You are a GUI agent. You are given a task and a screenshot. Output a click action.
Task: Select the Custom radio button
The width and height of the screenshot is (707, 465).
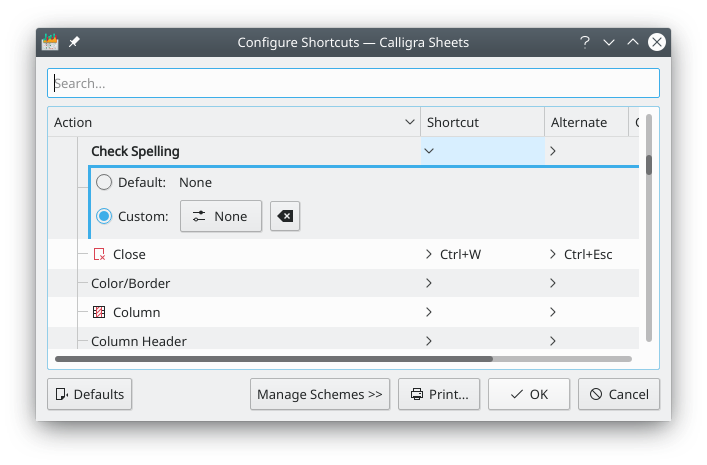click(x=104, y=216)
